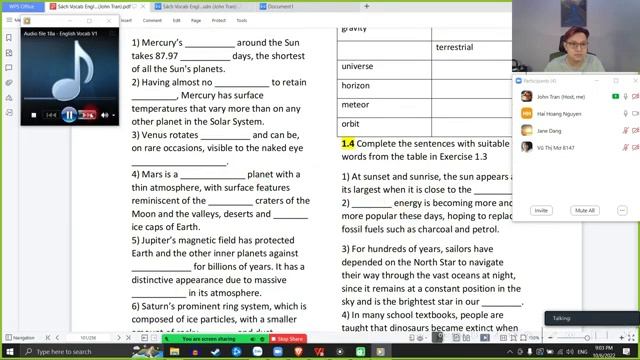Toggle Jane Dang's muted microphone icon
This screenshot has height=360, width=640.
tap(625, 131)
